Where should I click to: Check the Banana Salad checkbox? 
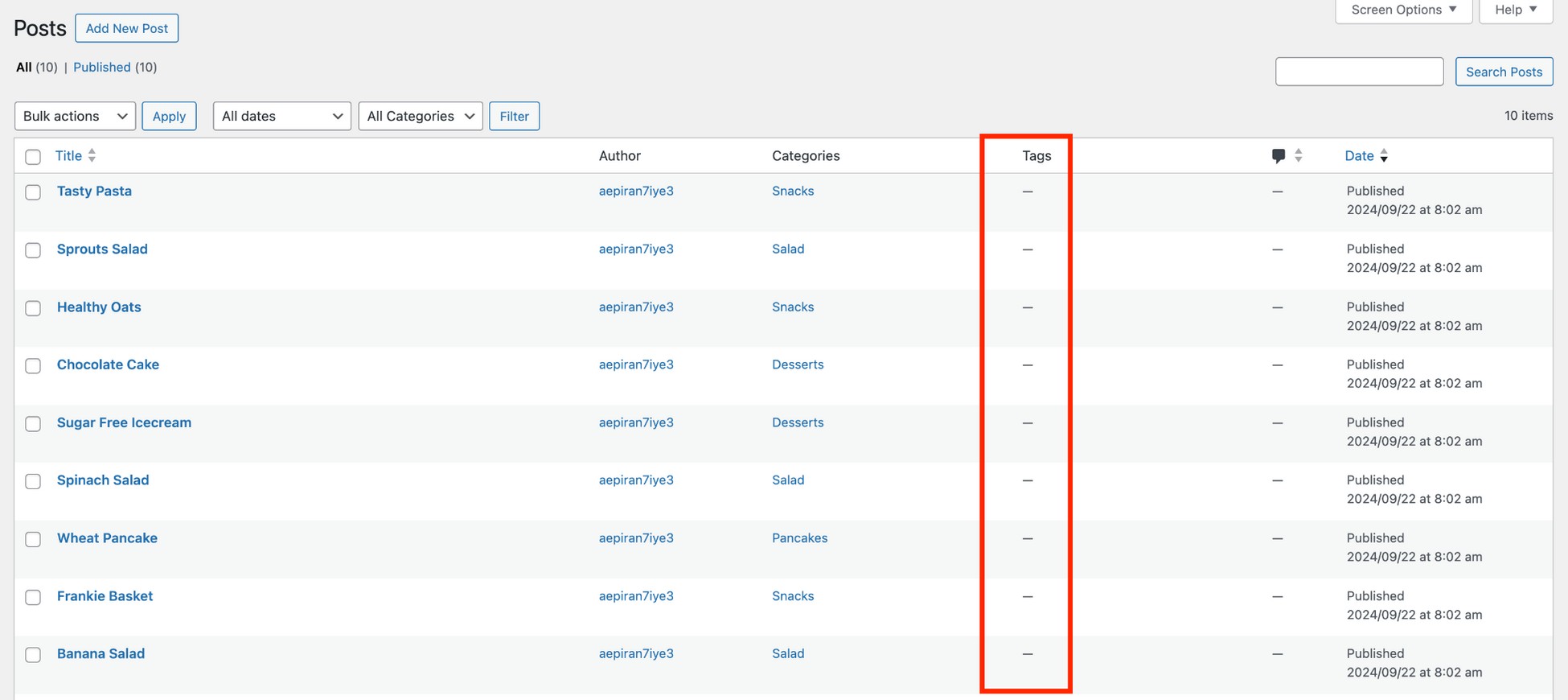(x=33, y=655)
